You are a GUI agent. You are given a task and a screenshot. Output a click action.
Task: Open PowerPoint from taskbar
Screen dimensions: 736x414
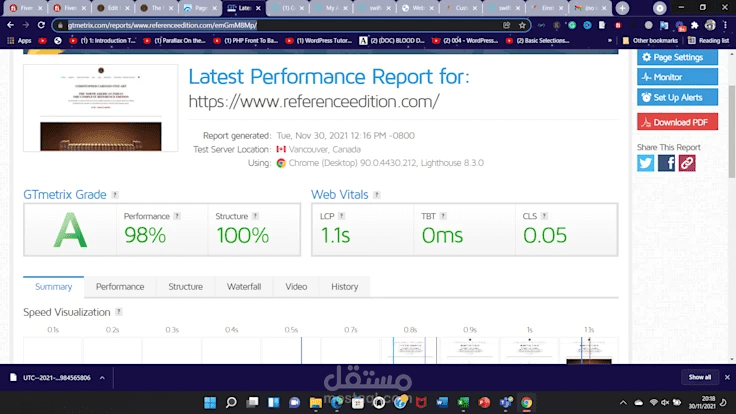pos(484,402)
